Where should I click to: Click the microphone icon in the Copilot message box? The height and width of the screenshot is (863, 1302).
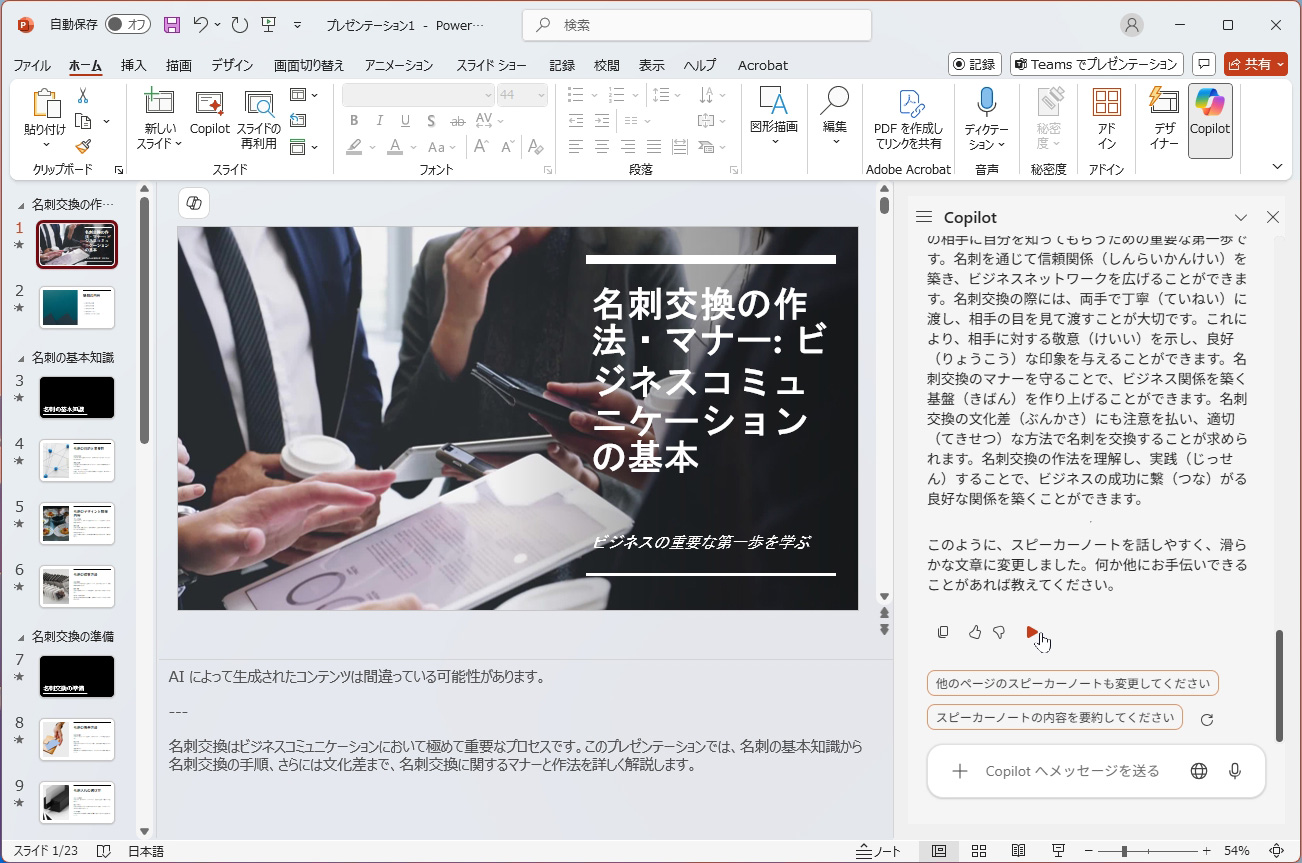pyautogui.click(x=1235, y=771)
